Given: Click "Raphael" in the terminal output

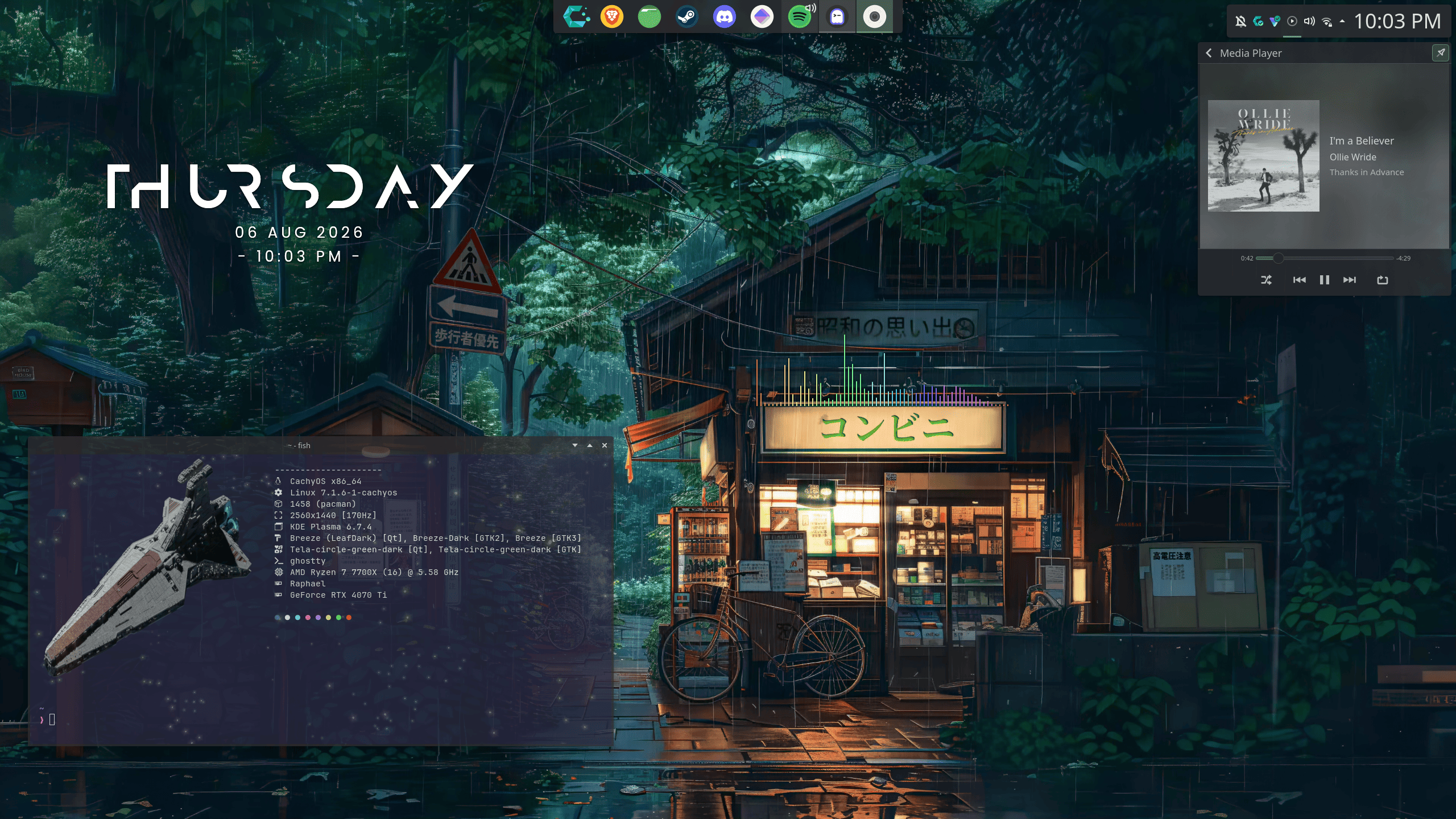Looking at the screenshot, I should tap(308, 584).
